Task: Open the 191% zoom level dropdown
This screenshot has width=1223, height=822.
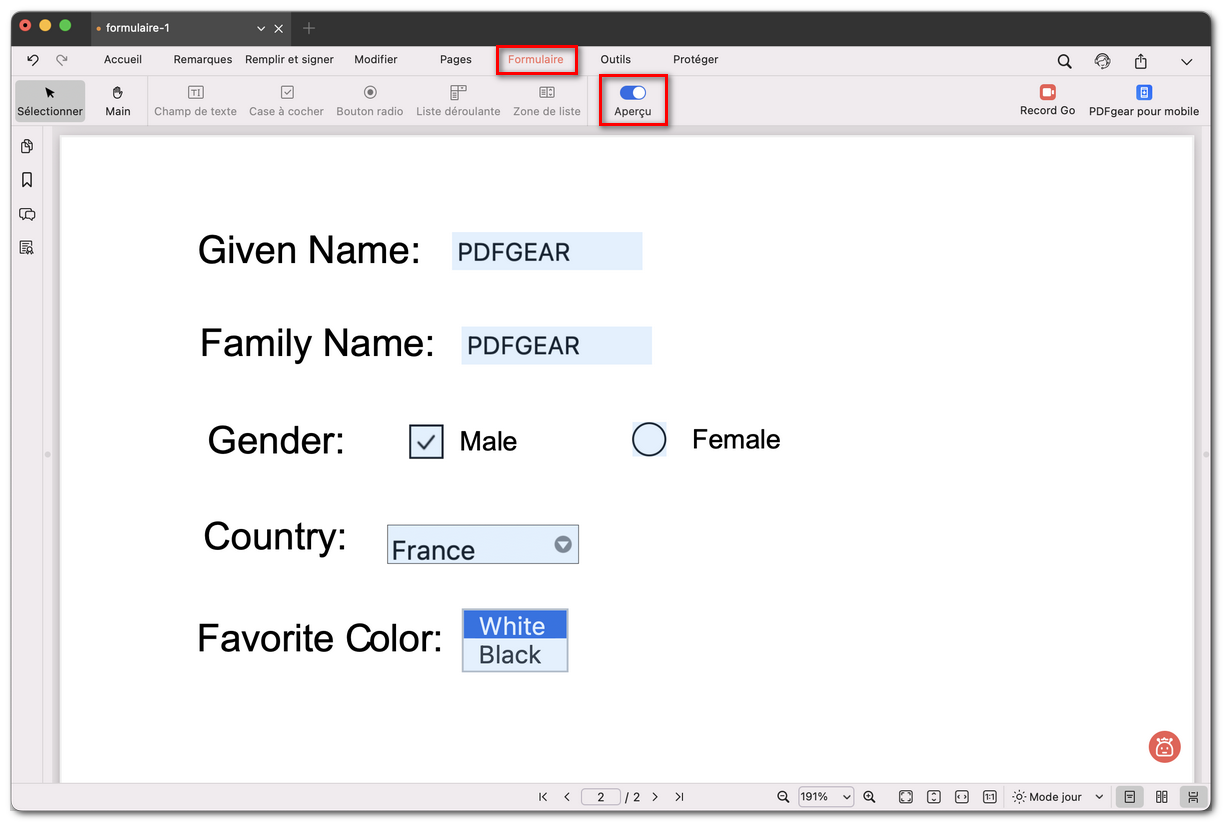Action: (825, 797)
